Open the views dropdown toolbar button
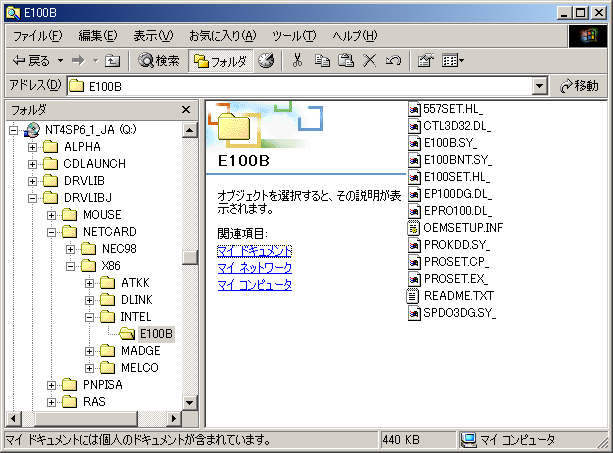Screen dimensions: 613x453 [x=453, y=61]
